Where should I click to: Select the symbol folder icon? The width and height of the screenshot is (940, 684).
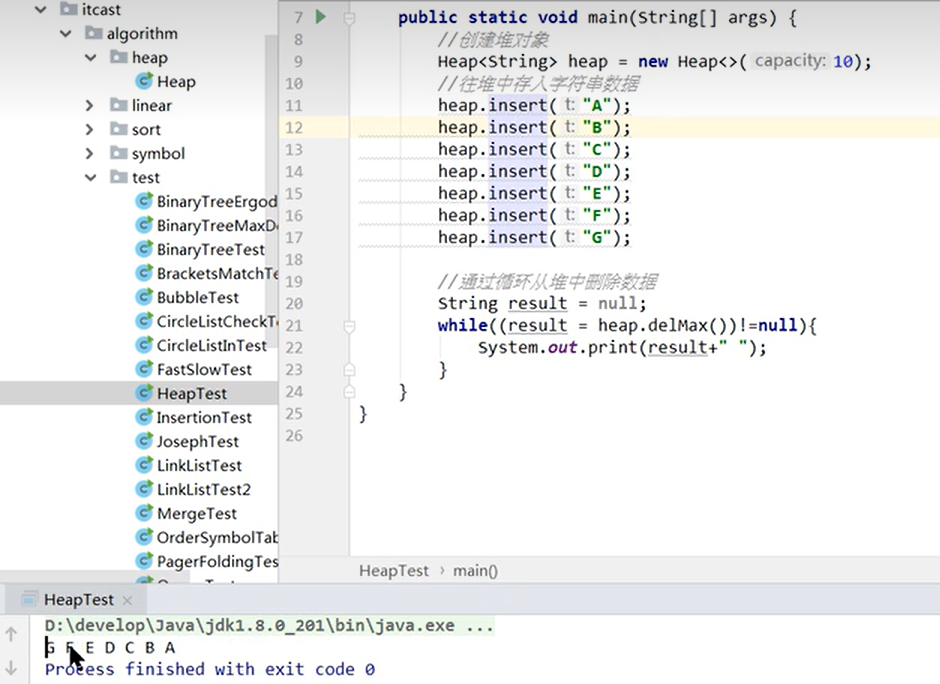(x=119, y=152)
